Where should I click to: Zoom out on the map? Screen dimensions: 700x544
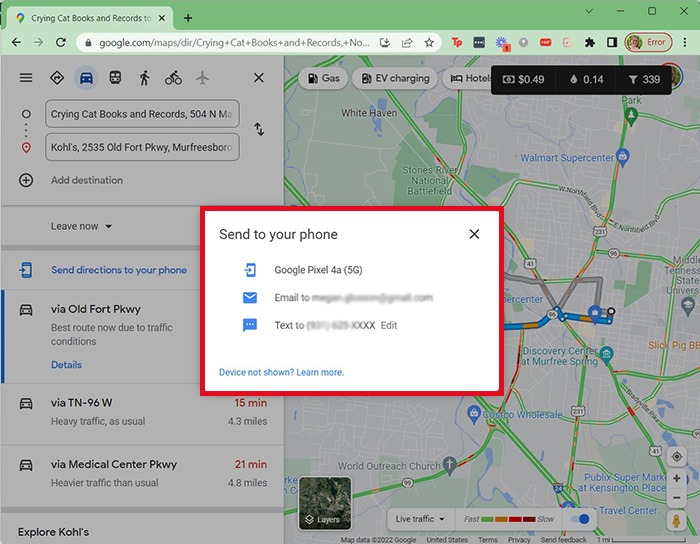coord(676,498)
